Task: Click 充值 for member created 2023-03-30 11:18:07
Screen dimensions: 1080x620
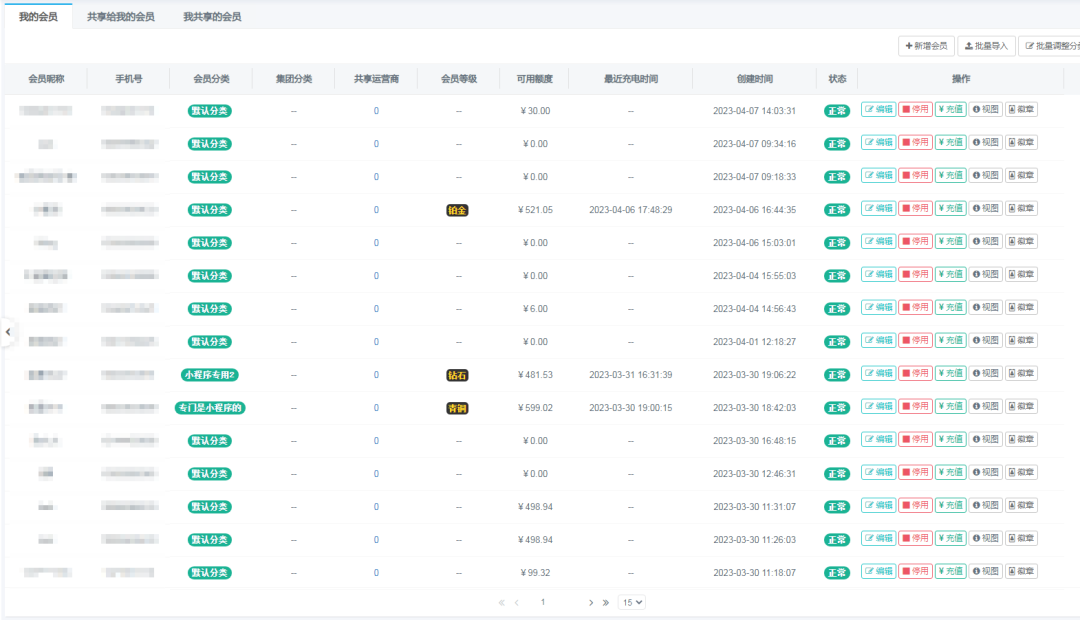Action: (x=951, y=572)
